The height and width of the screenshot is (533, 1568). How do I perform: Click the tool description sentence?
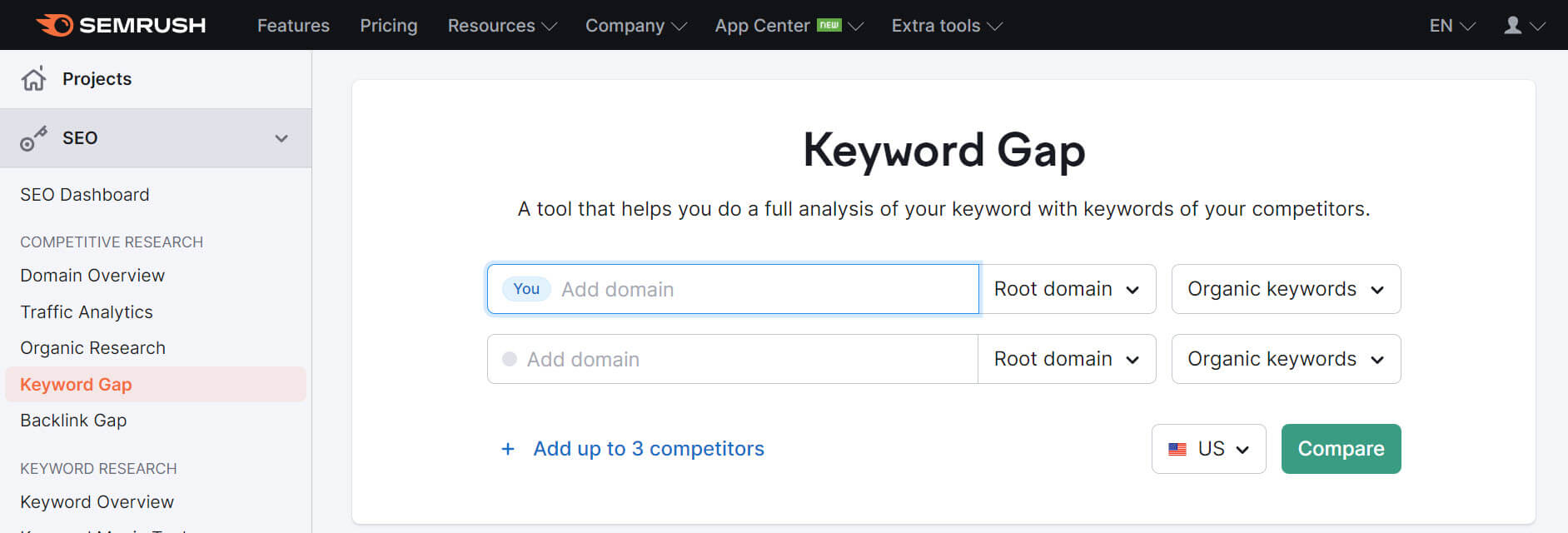point(943,209)
